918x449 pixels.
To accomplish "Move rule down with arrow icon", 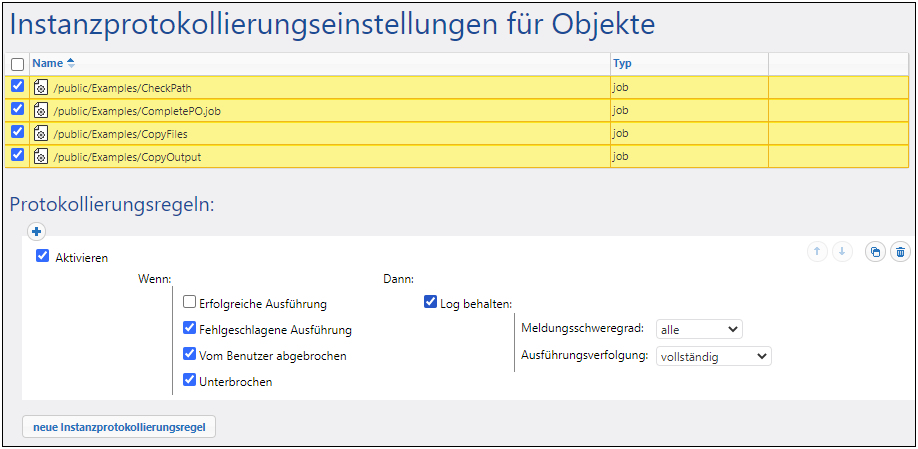I will (842, 252).
